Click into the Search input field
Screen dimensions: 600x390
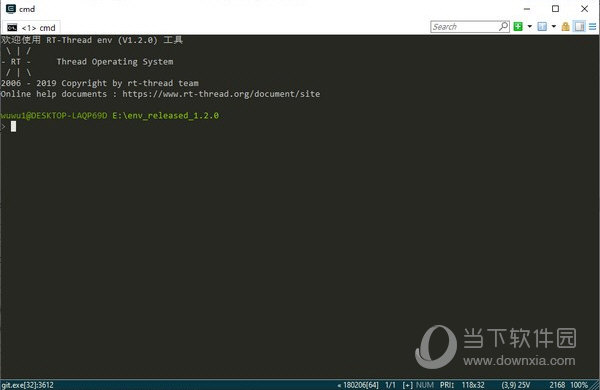pos(464,27)
